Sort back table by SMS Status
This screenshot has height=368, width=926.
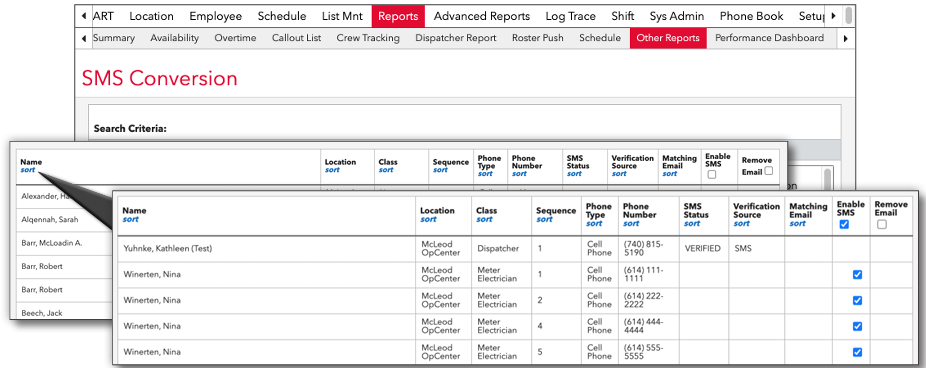click(574, 174)
